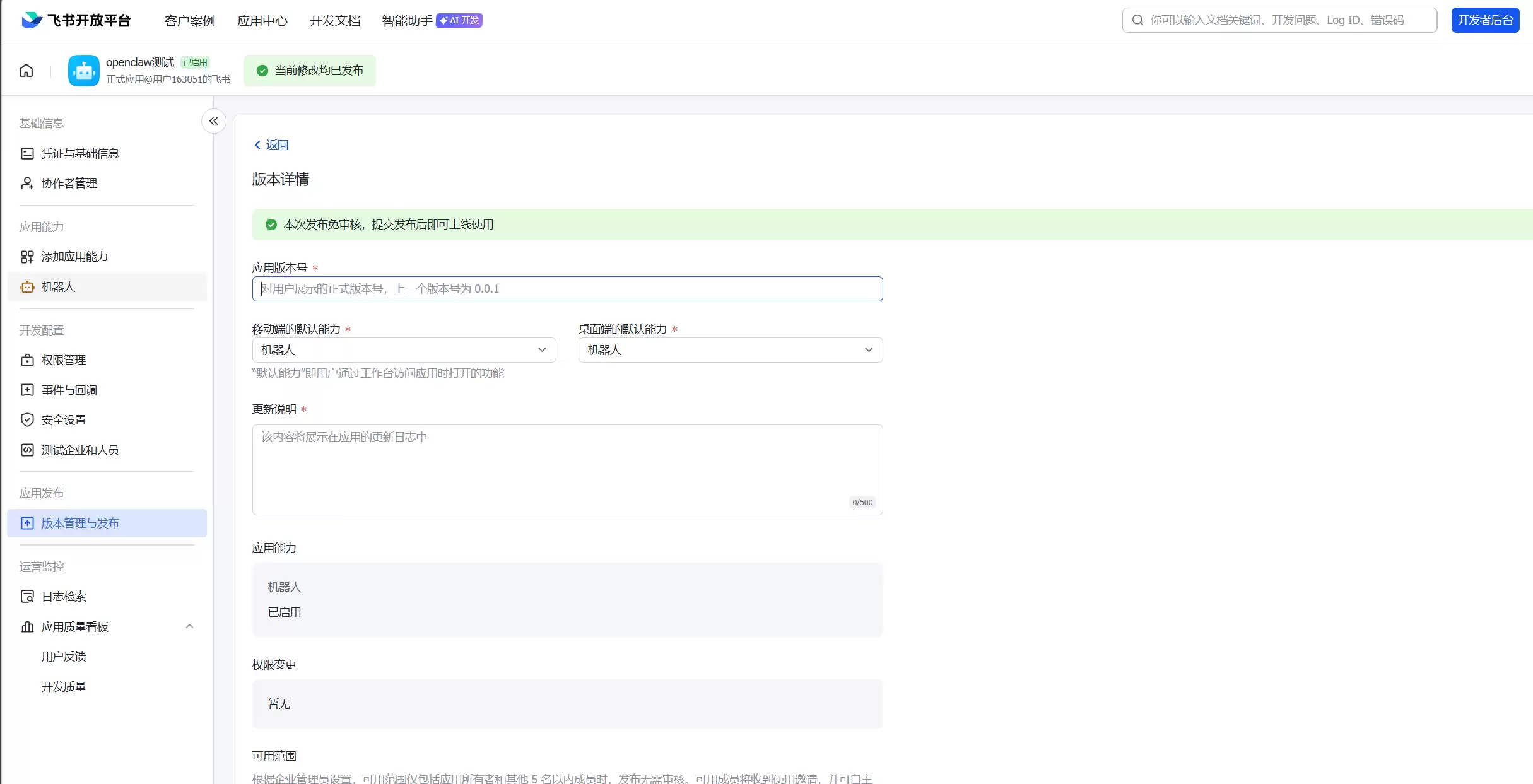Image resolution: width=1533 pixels, height=784 pixels.
Task: Open 日志检索 search-log icon
Action: point(27,597)
